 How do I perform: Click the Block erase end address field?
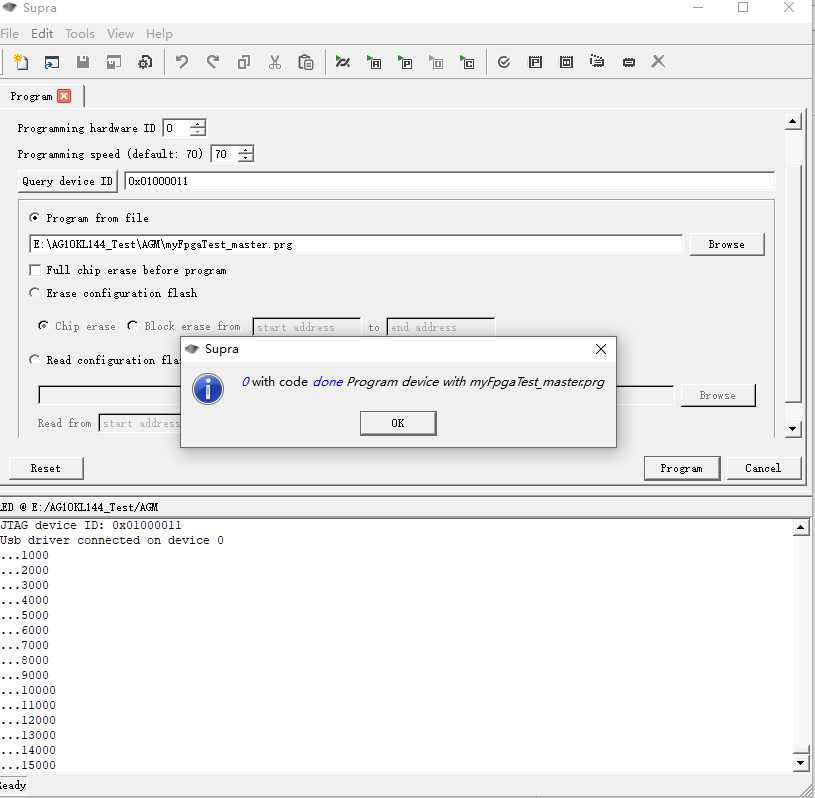440,327
